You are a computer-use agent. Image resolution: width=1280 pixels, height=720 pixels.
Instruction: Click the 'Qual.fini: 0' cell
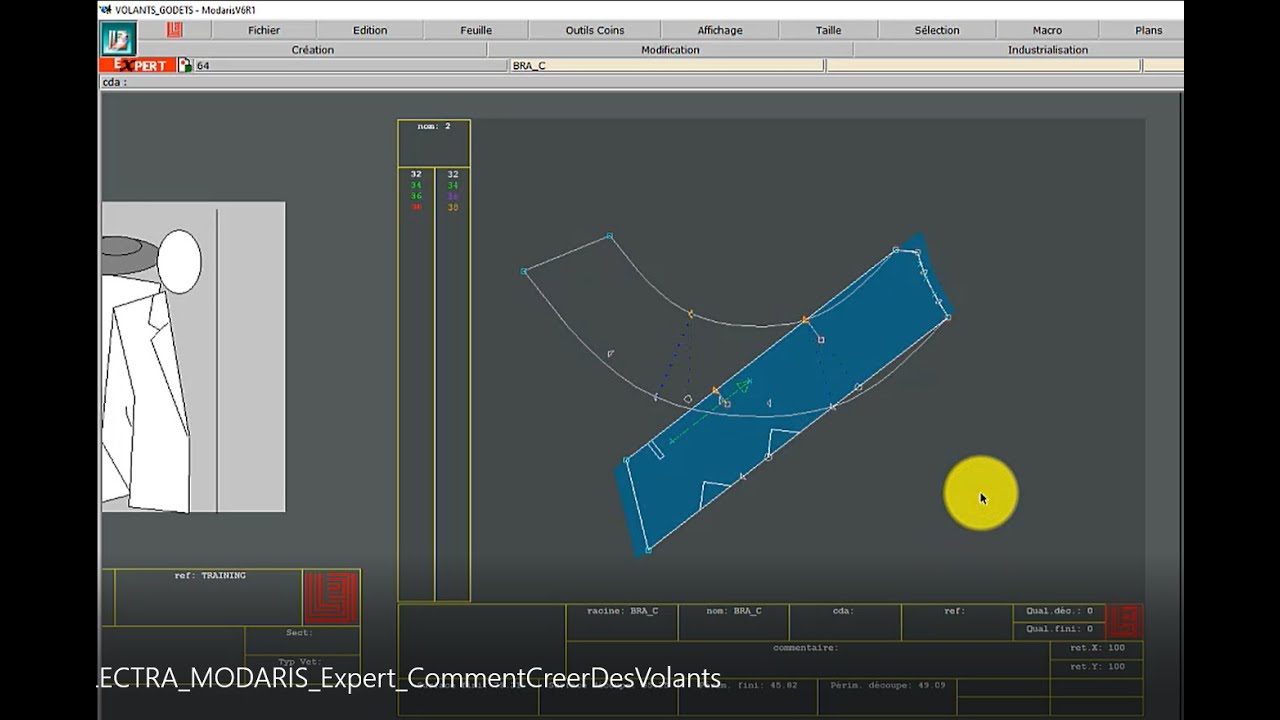pyautogui.click(x=1059, y=629)
